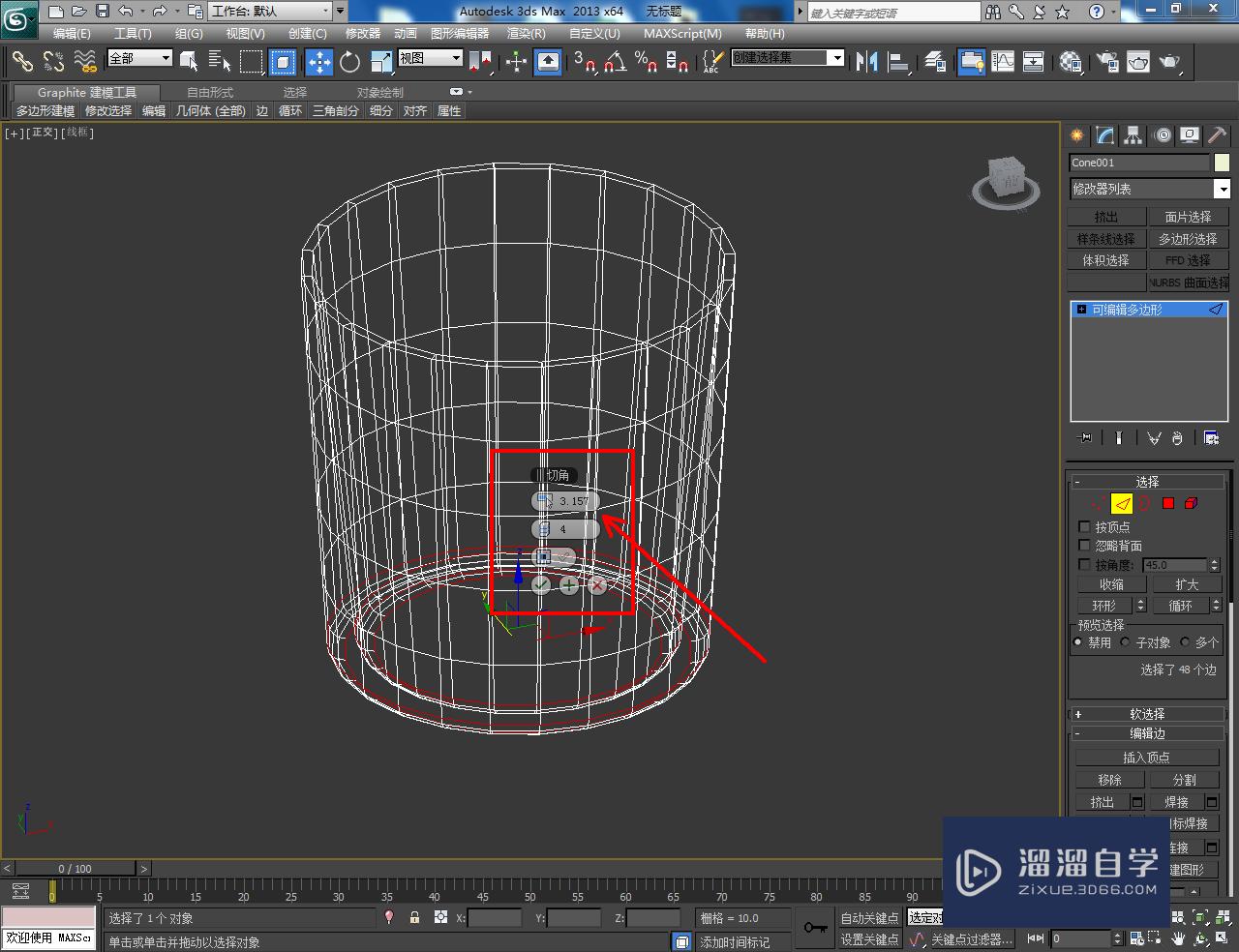Activate the Select Object tool
1239x952 pixels.
[x=189, y=62]
